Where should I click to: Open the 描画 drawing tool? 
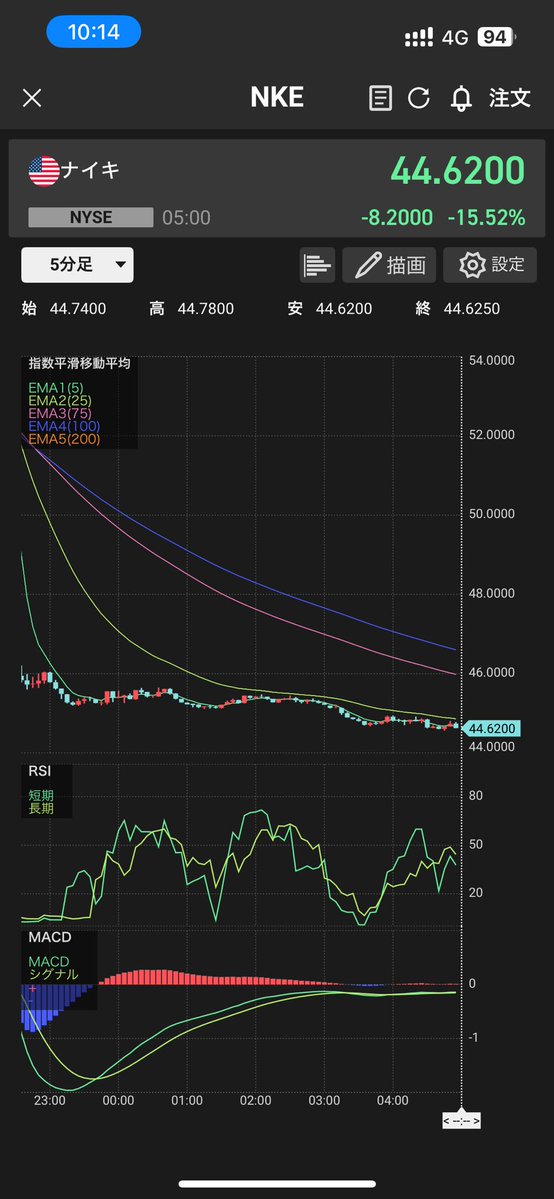coord(389,265)
